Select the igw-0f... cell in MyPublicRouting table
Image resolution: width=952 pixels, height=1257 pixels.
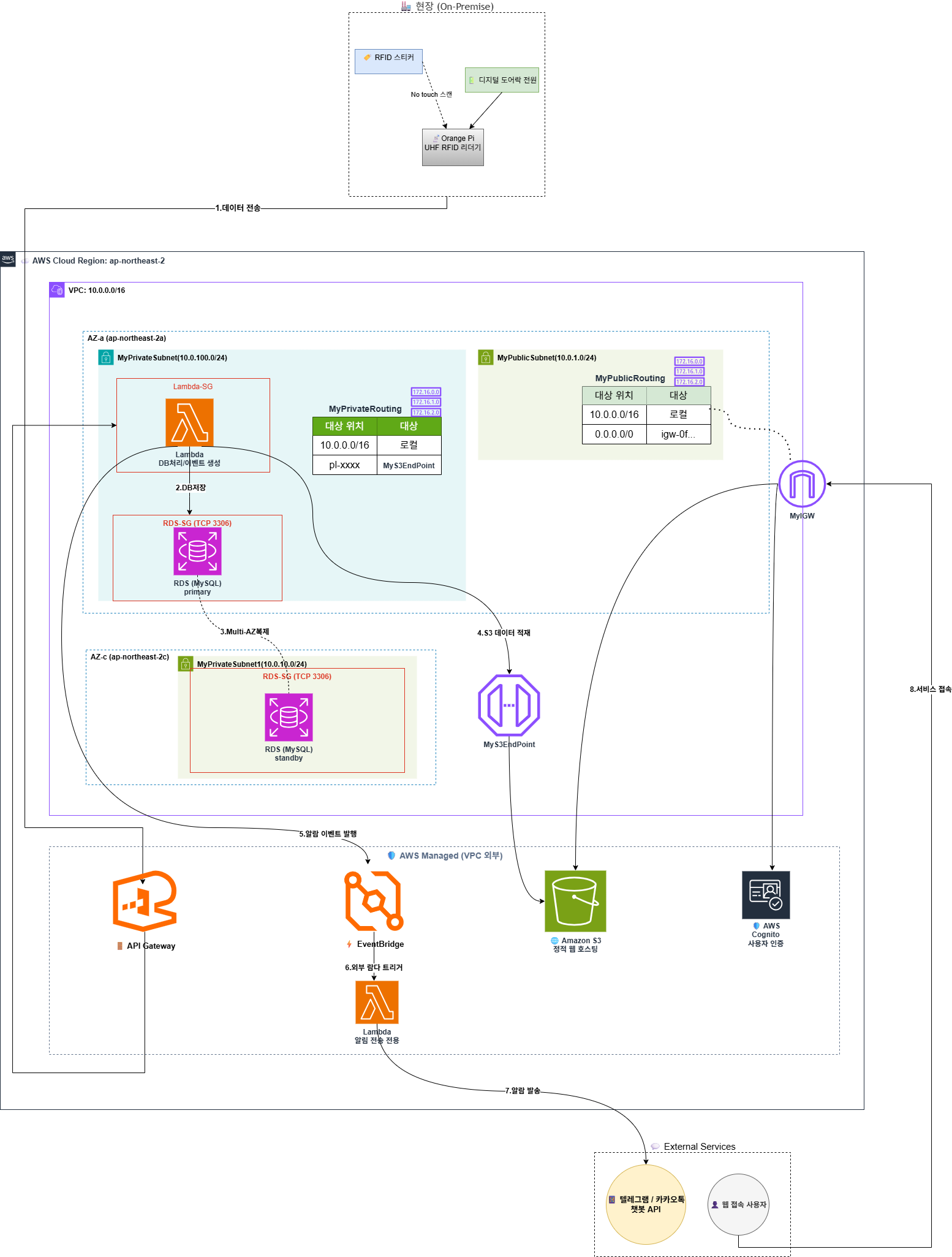click(678, 434)
